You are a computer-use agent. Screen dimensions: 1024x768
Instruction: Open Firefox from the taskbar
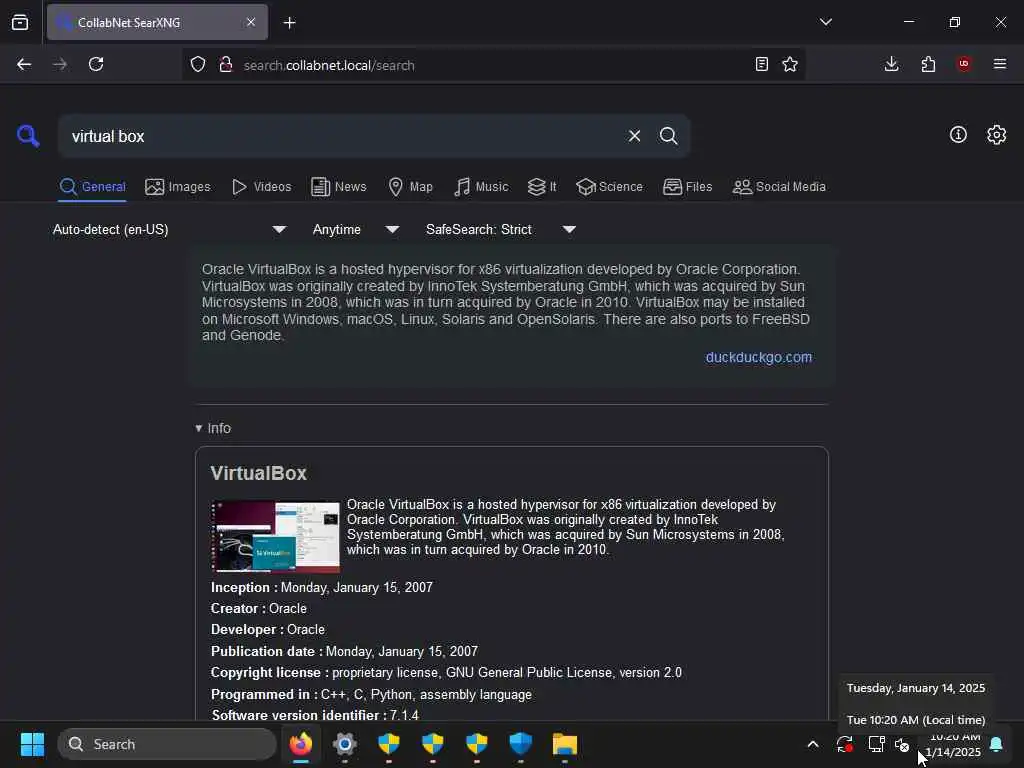[300, 744]
